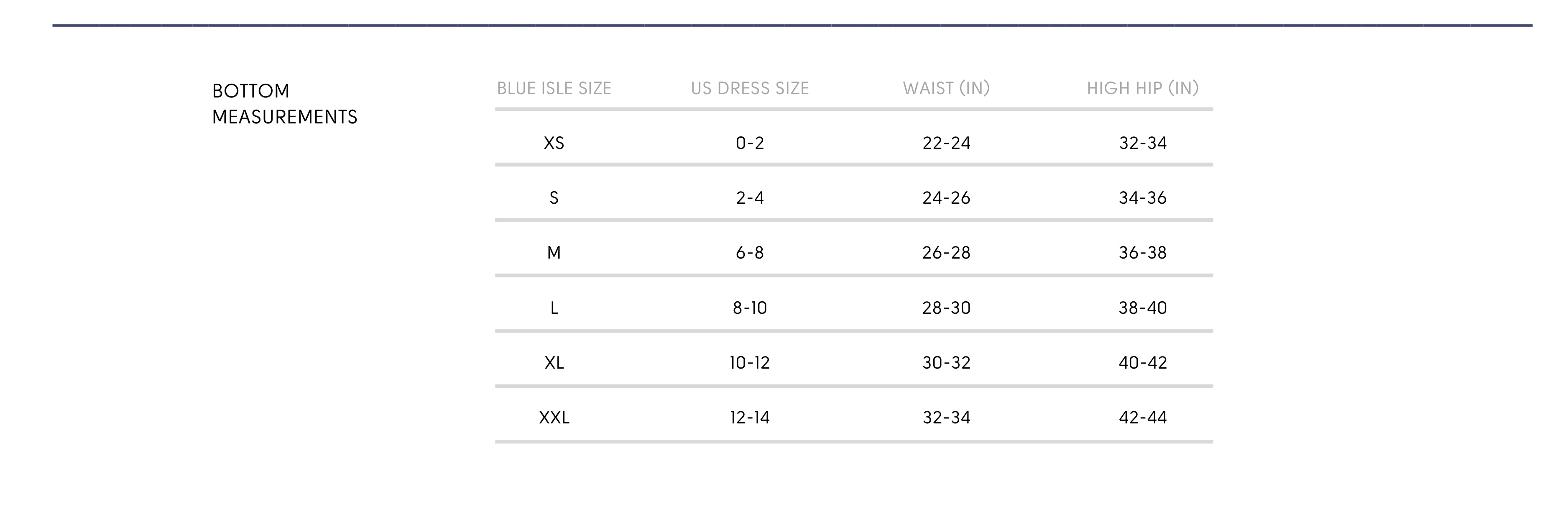
Task: Select the XXL size cell
Action: (x=554, y=418)
